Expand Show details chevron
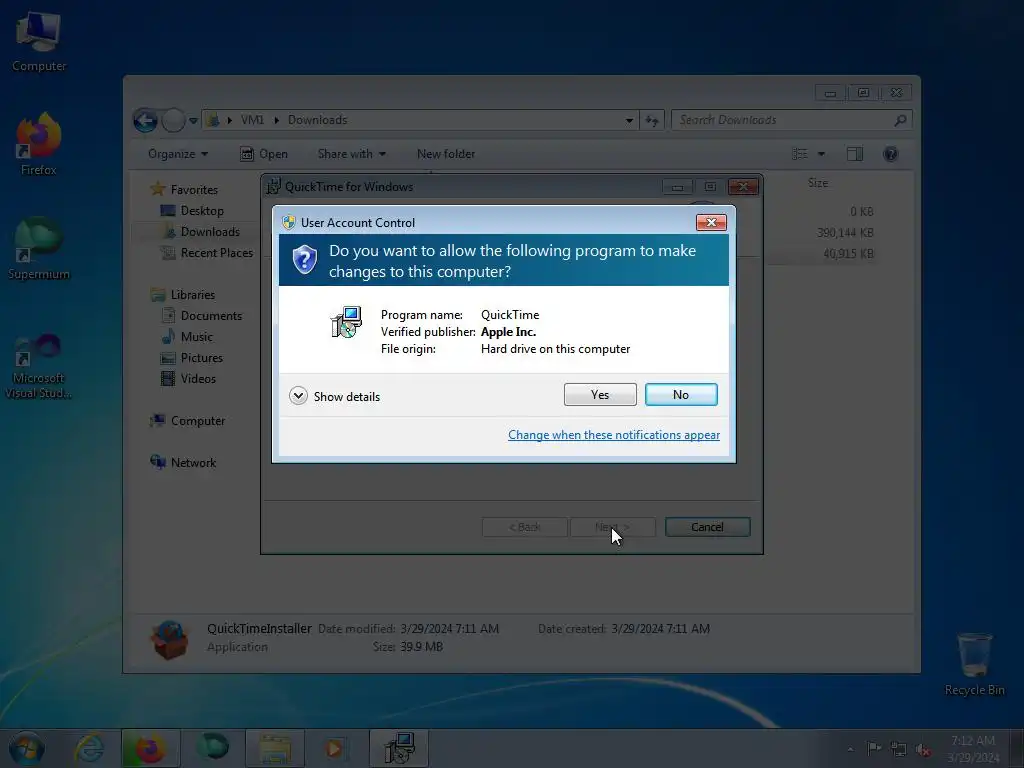This screenshot has width=1024, height=768. click(x=298, y=396)
